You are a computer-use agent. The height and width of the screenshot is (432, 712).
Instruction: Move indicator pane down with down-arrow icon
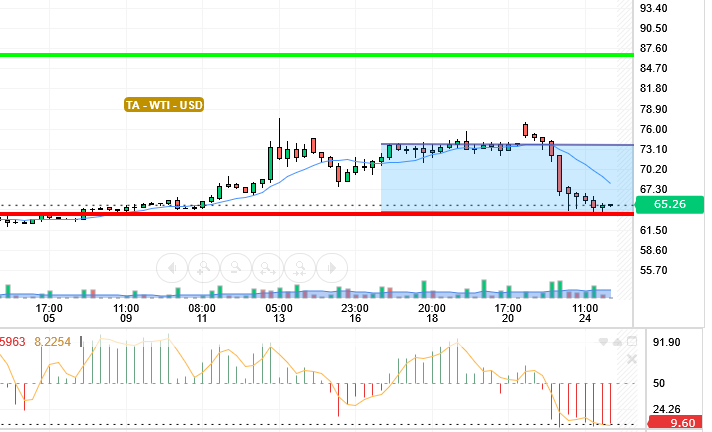tap(603, 342)
